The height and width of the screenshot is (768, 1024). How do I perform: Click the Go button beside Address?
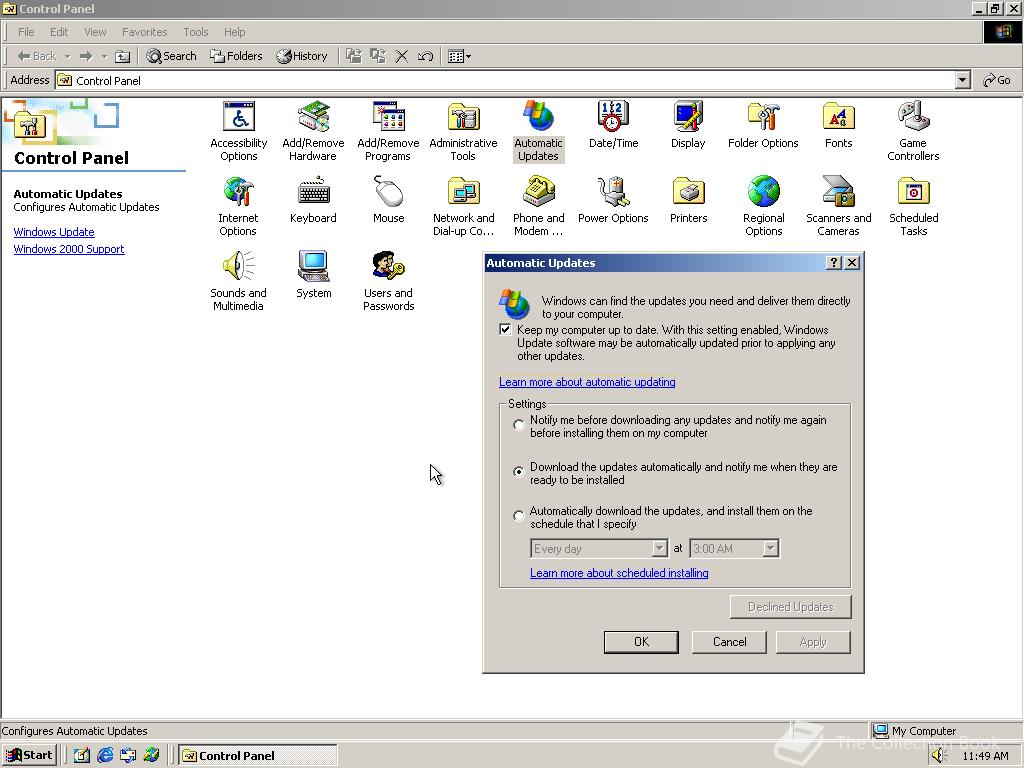pos(997,80)
